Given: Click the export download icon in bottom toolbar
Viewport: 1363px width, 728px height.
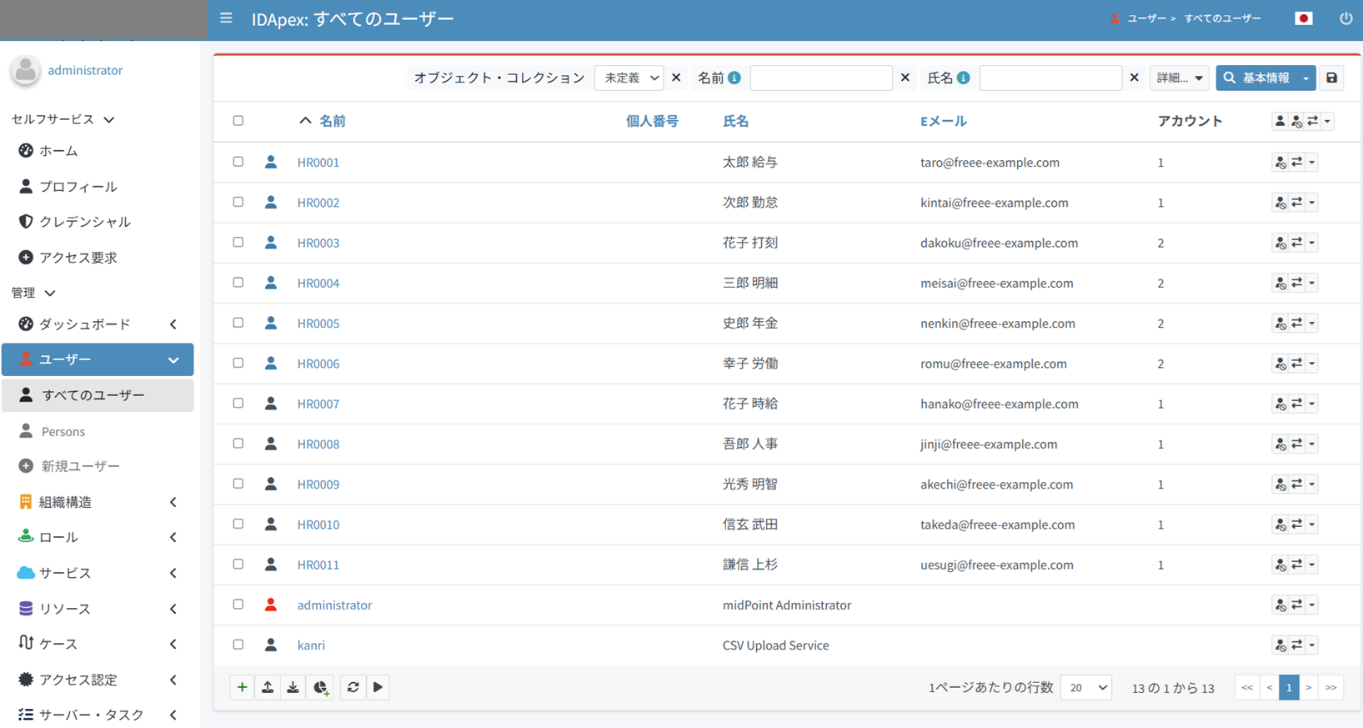Looking at the screenshot, I should tap(293, 687).
